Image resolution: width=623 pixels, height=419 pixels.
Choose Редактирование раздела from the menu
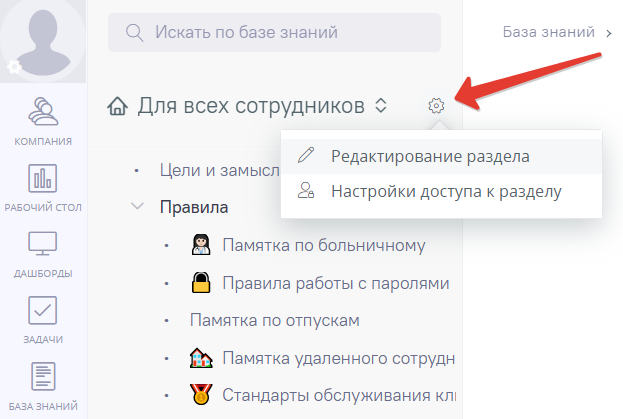click(441, 156)
